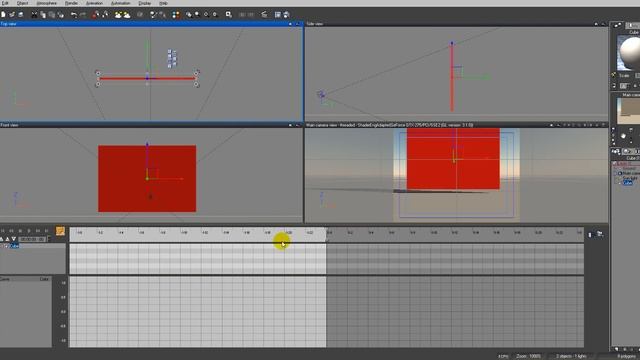Click the red cube in Front view
640x360 pixels.
click(x=147, y=178)
